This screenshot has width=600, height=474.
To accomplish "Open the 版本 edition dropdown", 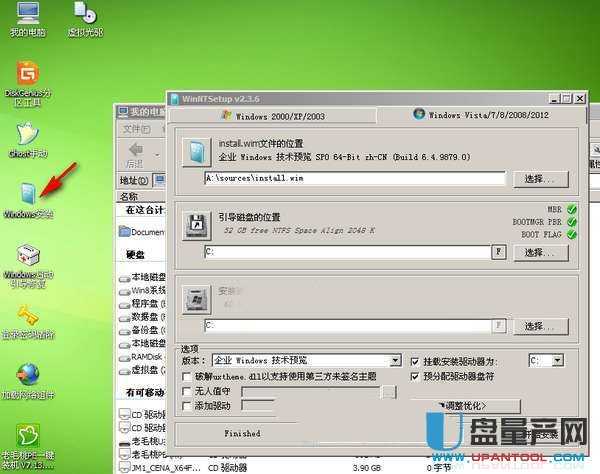I will pyautogui.click(x=394, y=360).
